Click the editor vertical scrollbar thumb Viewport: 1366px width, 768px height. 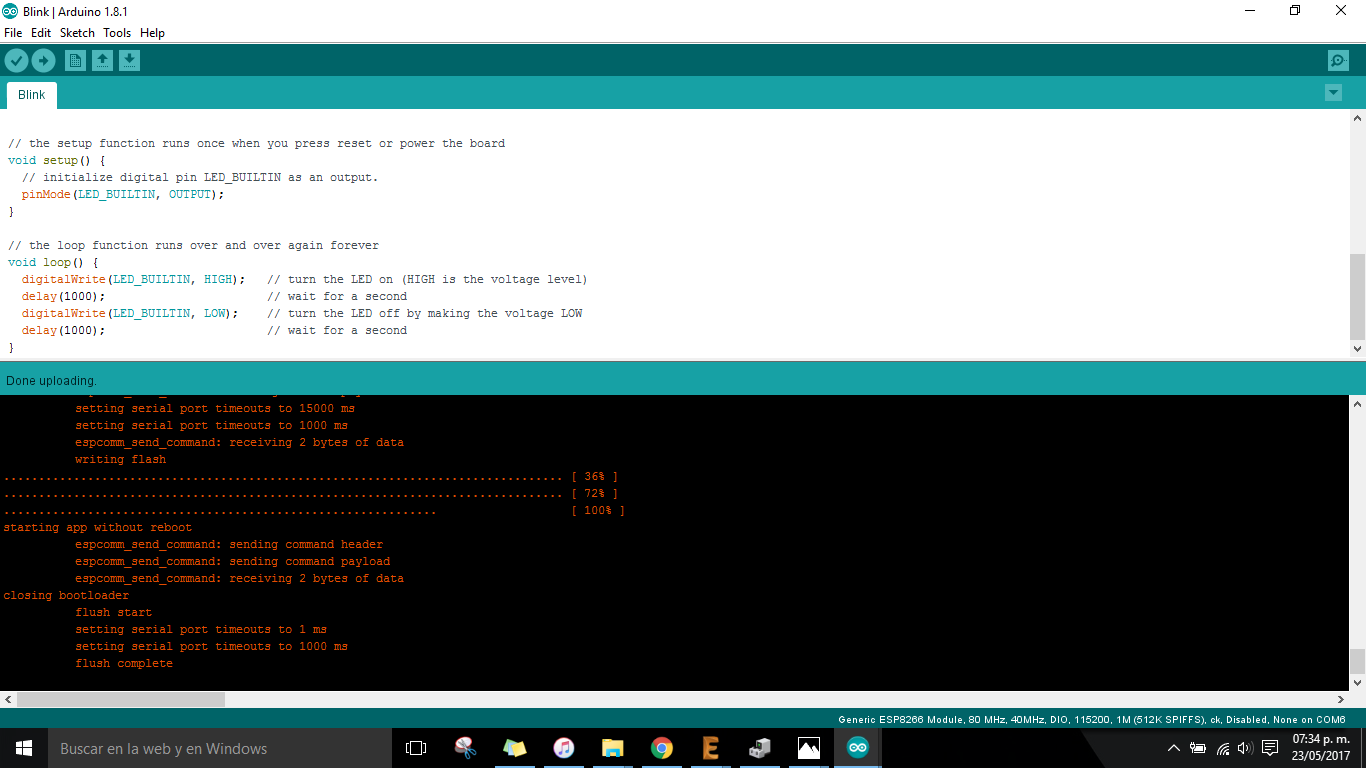[1357, 296]
